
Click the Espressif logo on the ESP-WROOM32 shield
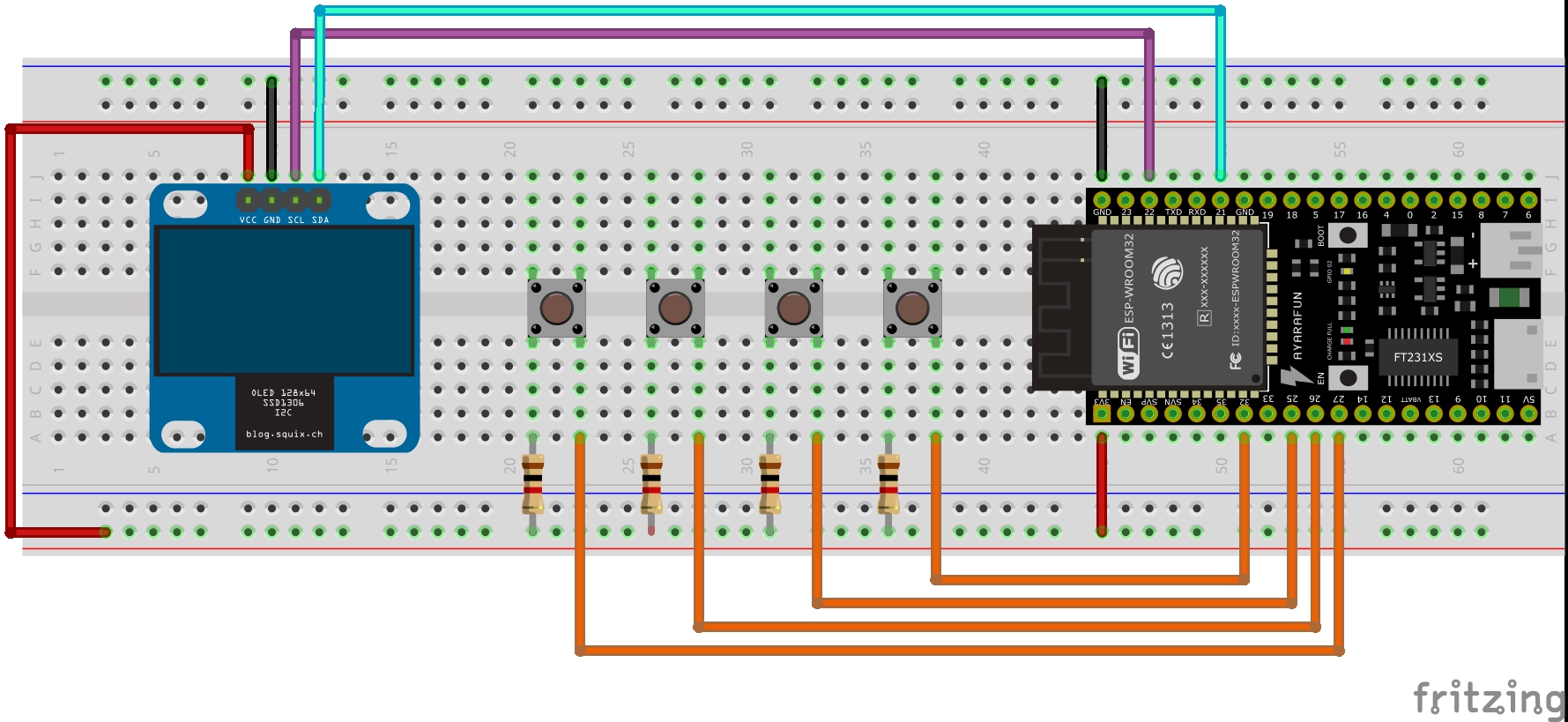pos(1168,272)
